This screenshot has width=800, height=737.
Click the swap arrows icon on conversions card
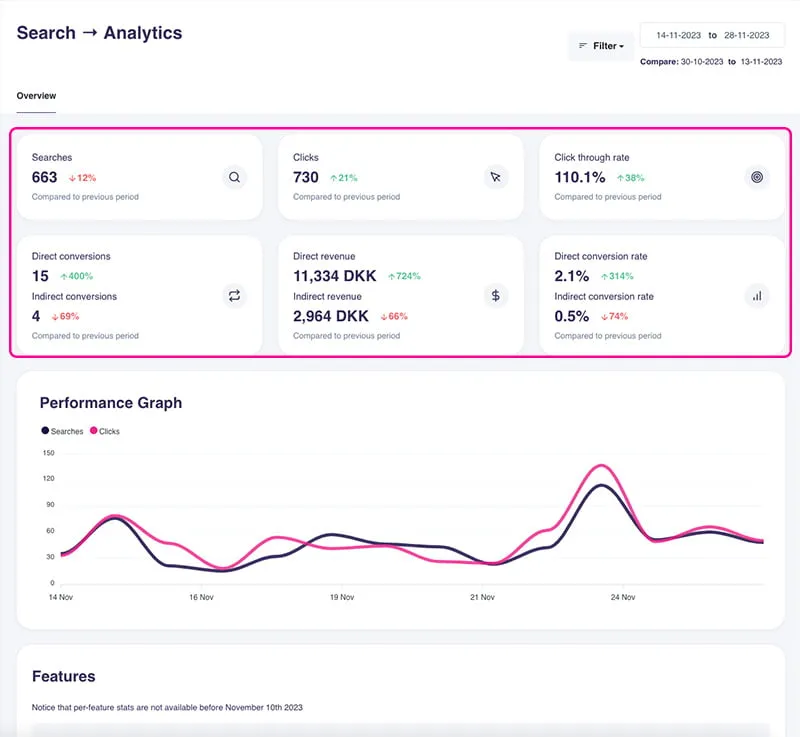[x=234, y=295]
